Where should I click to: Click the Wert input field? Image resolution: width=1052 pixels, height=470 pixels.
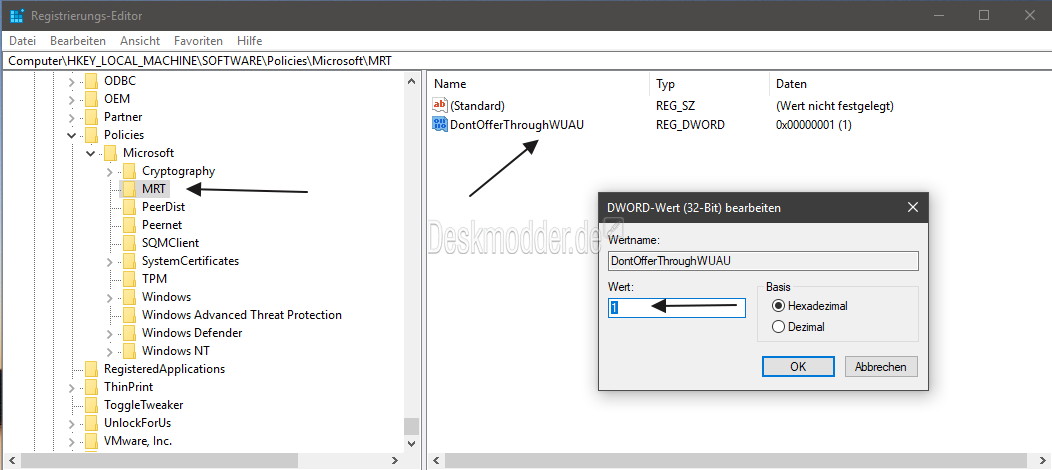pyautogui.click(x=677, y=308)
